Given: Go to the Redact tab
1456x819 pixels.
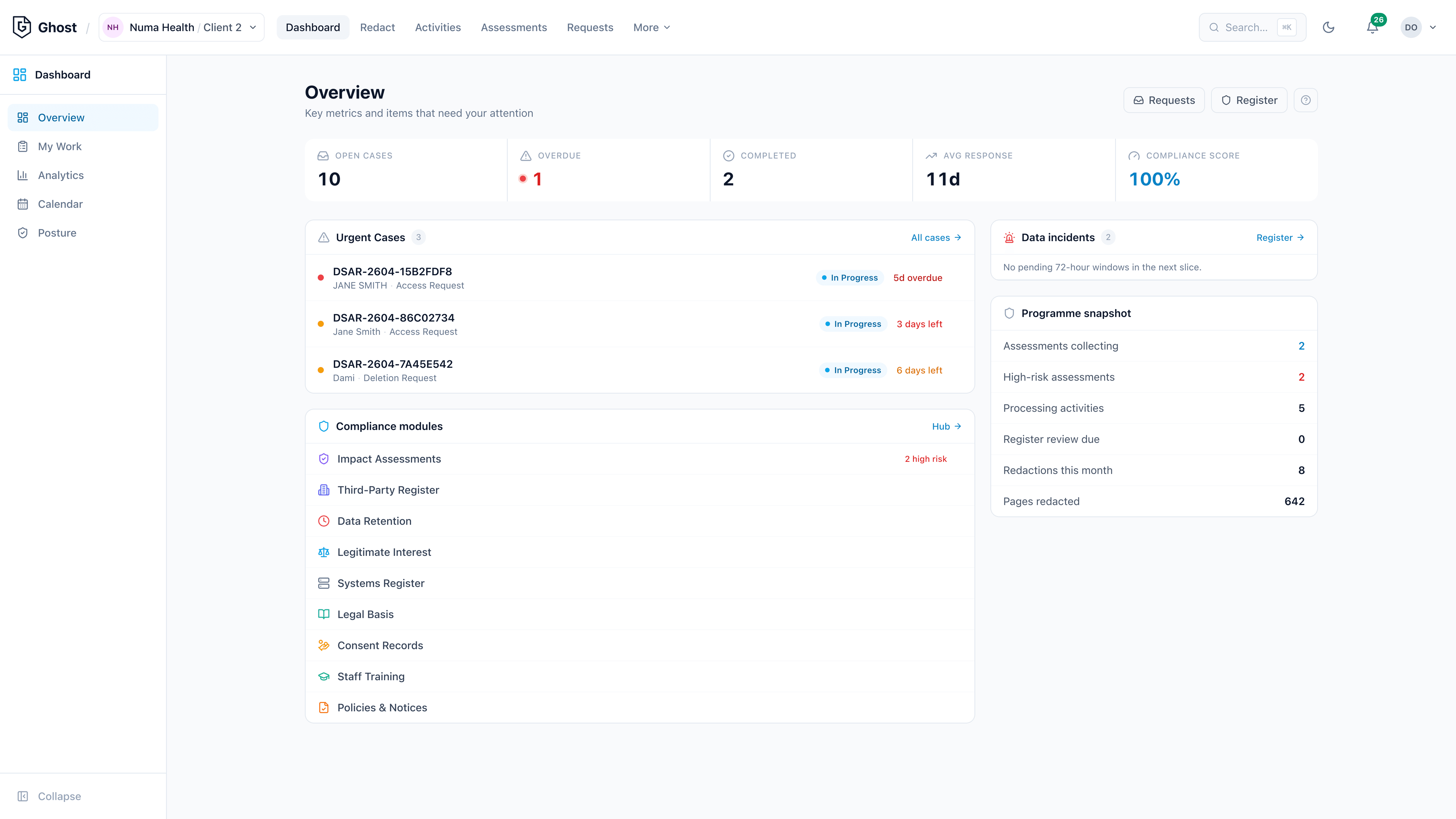Looking at the screenshot, I should [x=377, y=27].
